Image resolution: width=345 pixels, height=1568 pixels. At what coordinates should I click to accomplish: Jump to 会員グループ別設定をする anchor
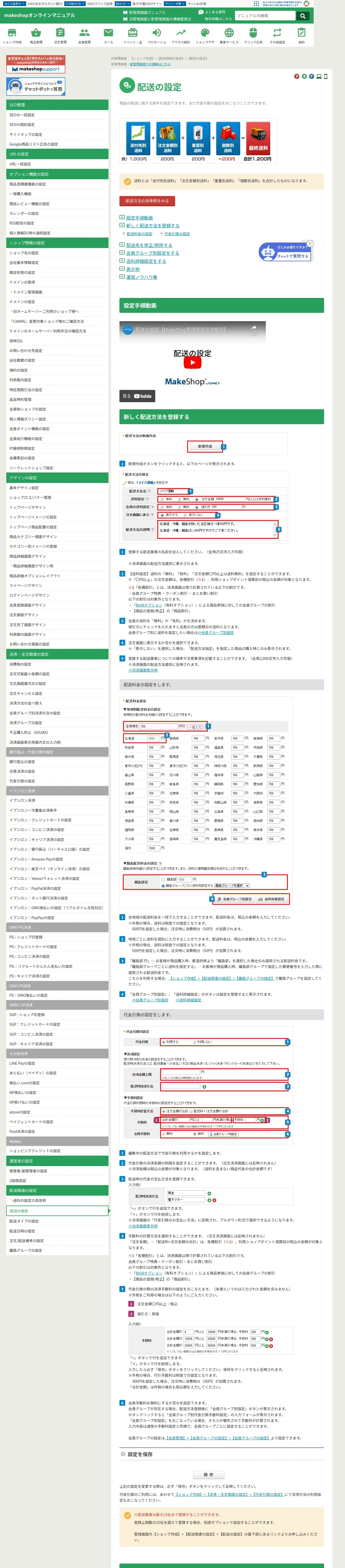[x=153, y=253]
